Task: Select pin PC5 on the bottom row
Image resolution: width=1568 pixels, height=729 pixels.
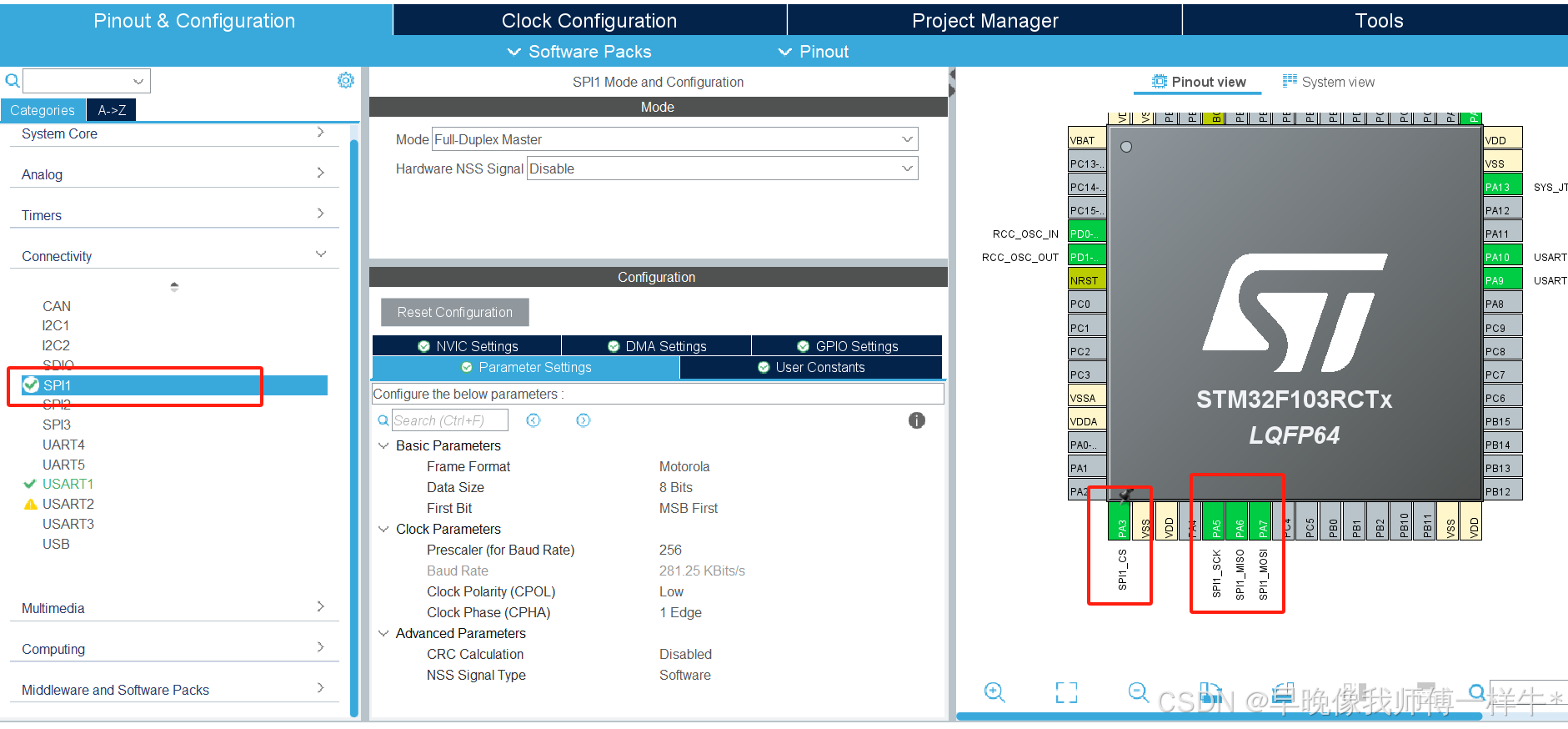Action: tap(1309, 521)
